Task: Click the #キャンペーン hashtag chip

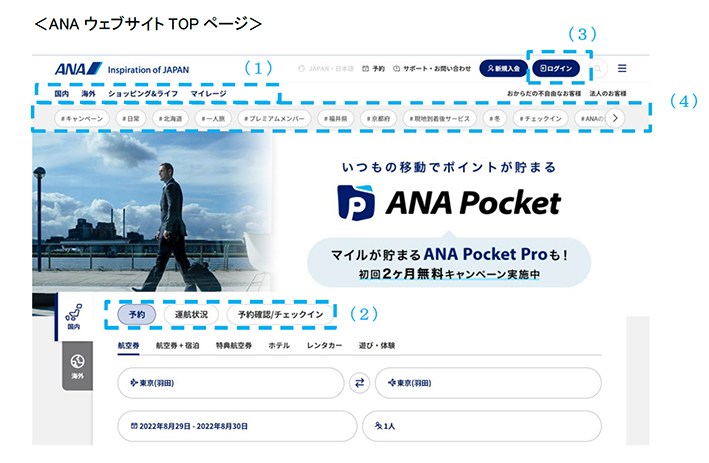Action: (x=82, y=118)
